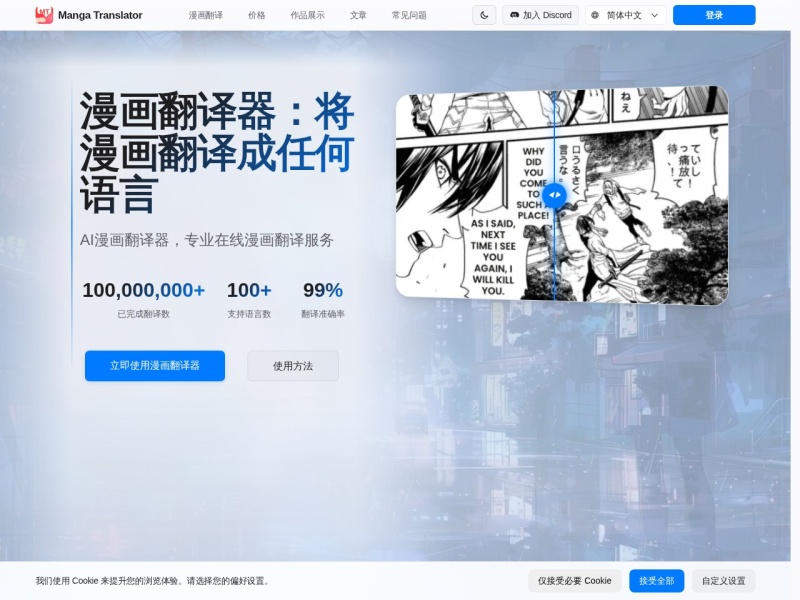Click the 99% accuracy figure

(323, 290)
